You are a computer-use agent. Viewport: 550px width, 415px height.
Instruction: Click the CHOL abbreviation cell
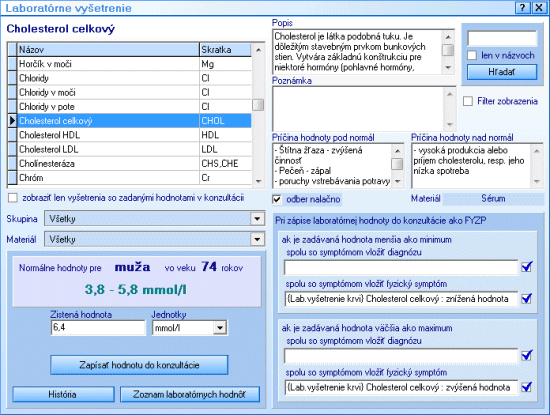pos(225,121)
